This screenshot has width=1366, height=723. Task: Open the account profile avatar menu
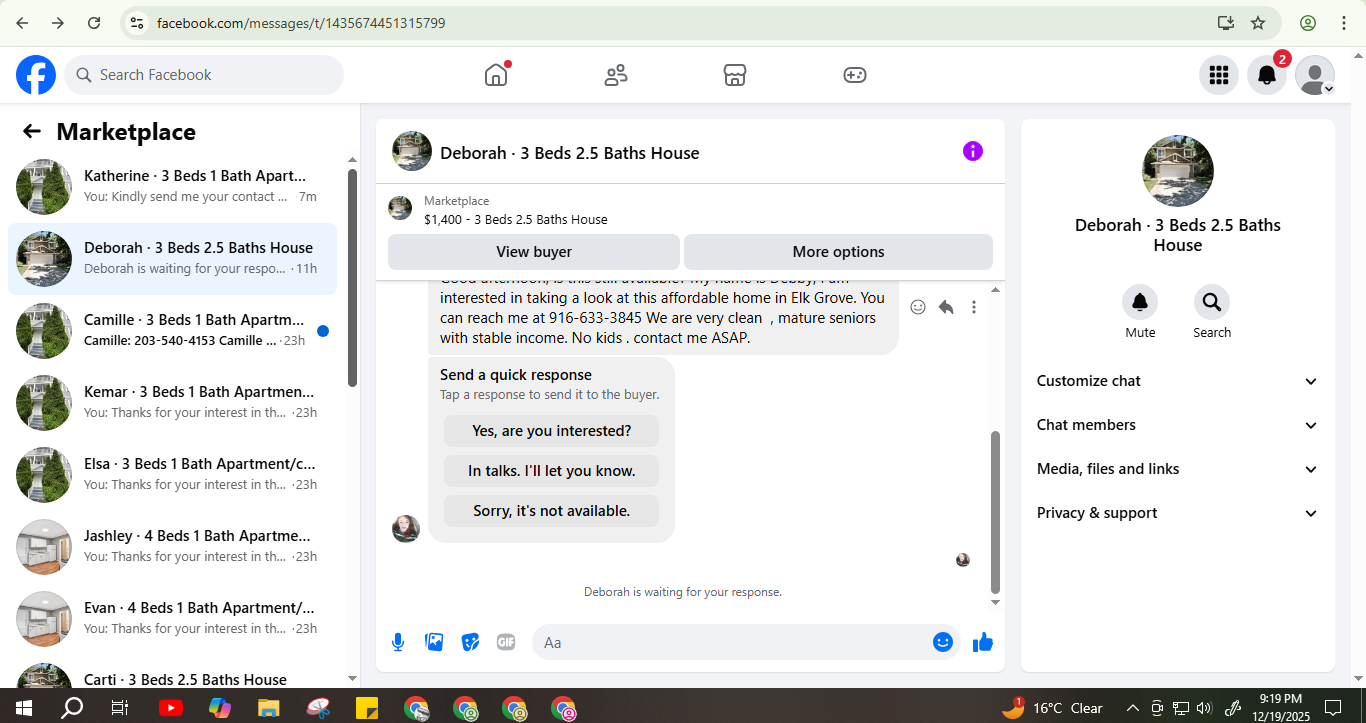click(1315, 75)
